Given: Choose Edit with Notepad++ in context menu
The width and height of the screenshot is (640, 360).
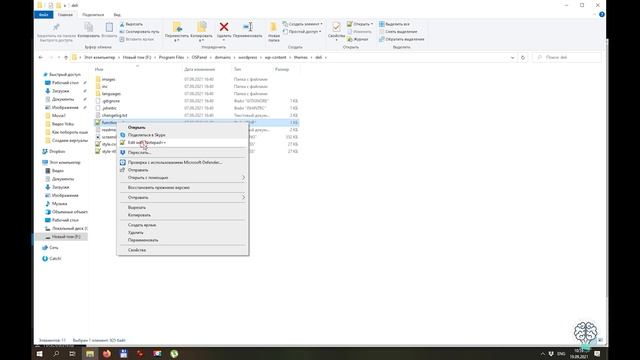Looking at the screenshot, I should [183, 142].
